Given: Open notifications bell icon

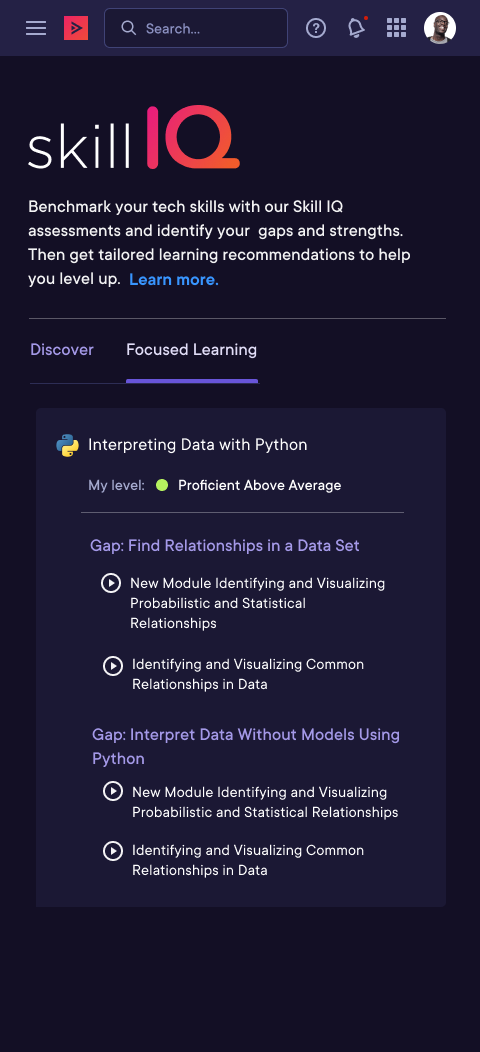Looking at the screenshot, I should (x=356, y=28).
